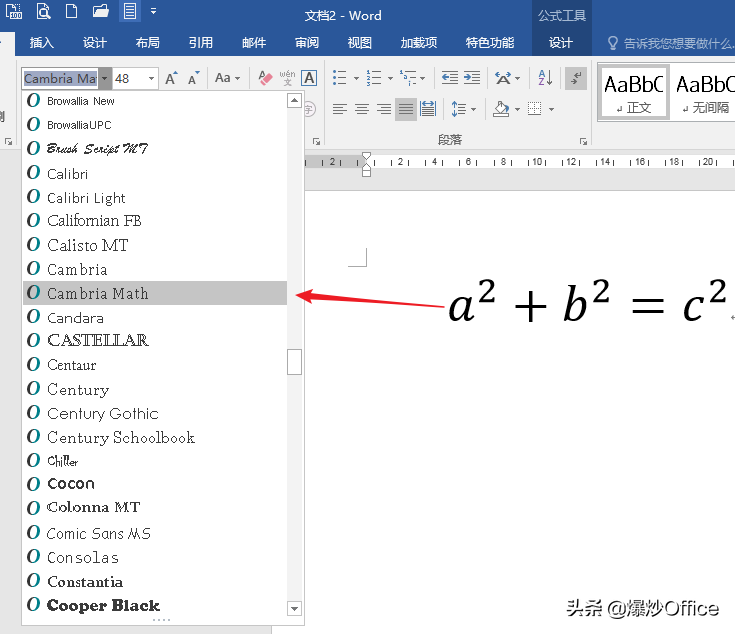
Task: Open line and paragraph spacing menu
Action: 463,110
